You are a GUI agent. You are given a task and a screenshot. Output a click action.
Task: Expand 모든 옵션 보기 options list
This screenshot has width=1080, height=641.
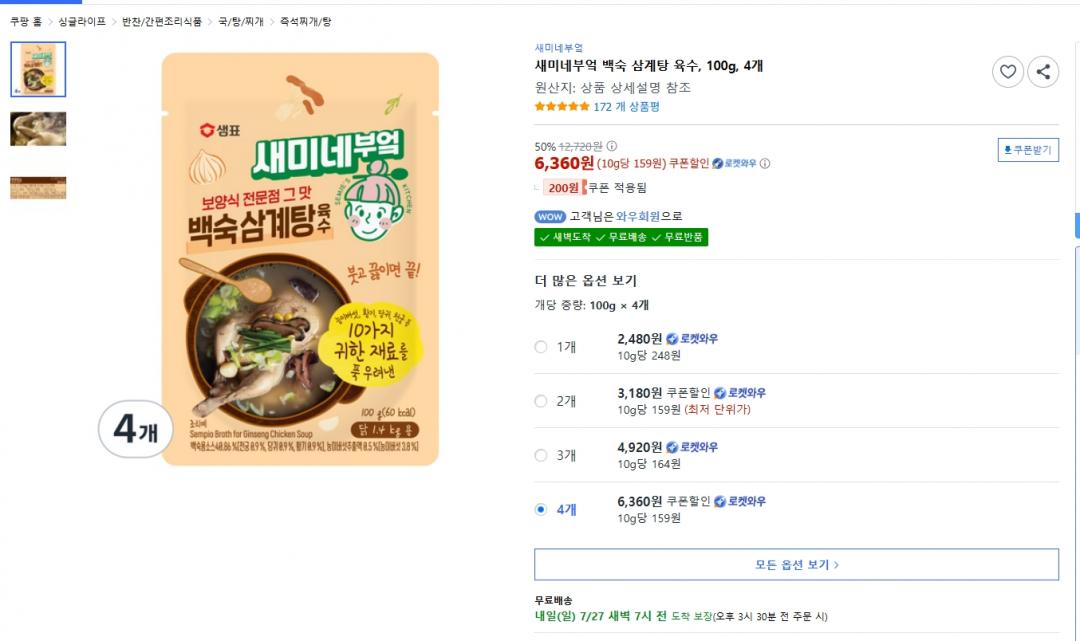point(796,564)
